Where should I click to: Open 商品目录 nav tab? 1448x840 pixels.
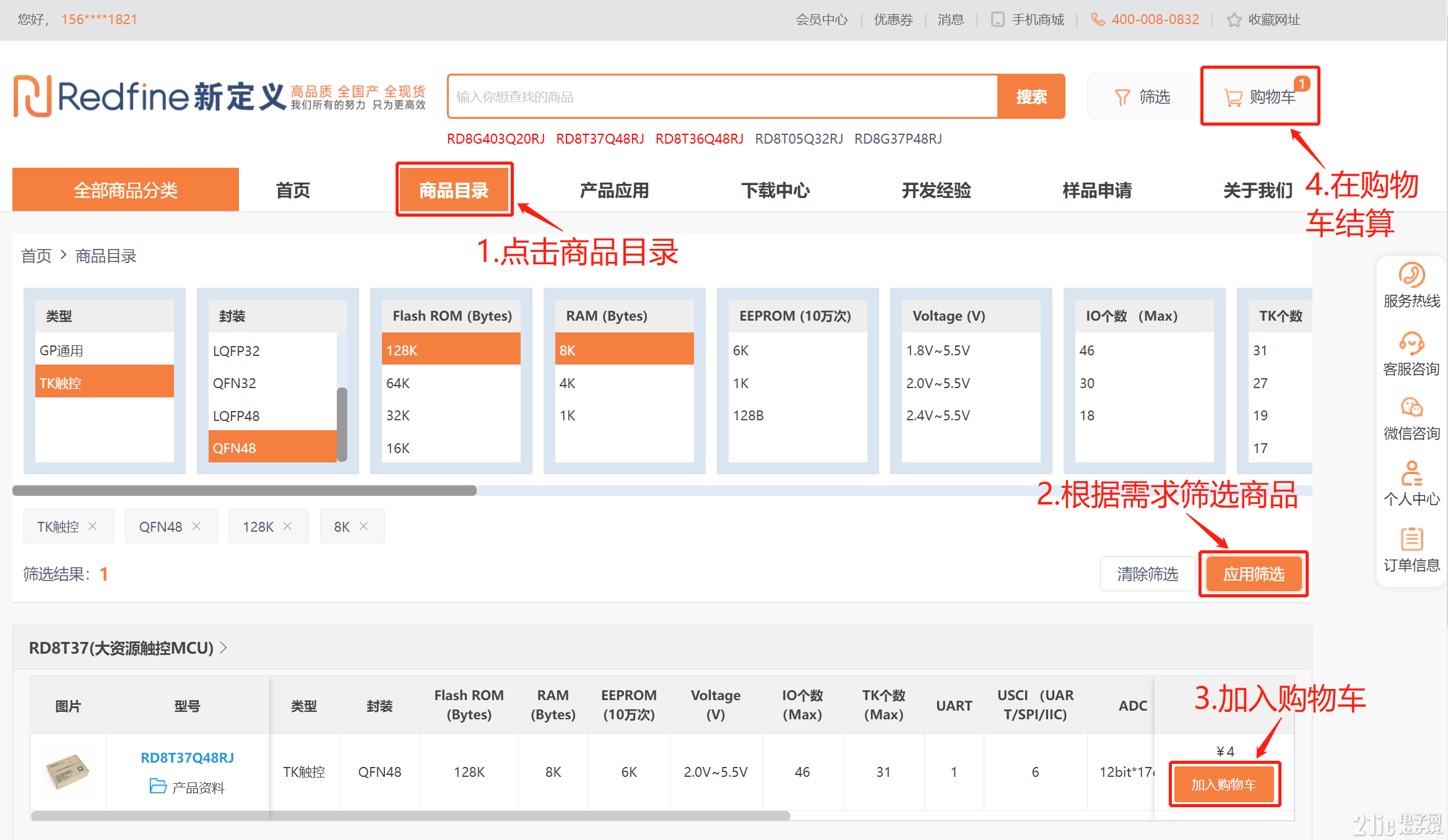pyautogui.click(x=454, y=190)
